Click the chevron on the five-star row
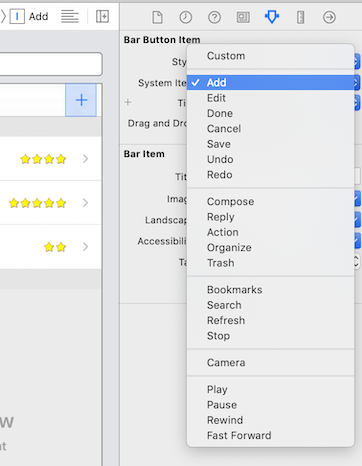Viewport: 362px width, 466px height. (x=85, y=203)
